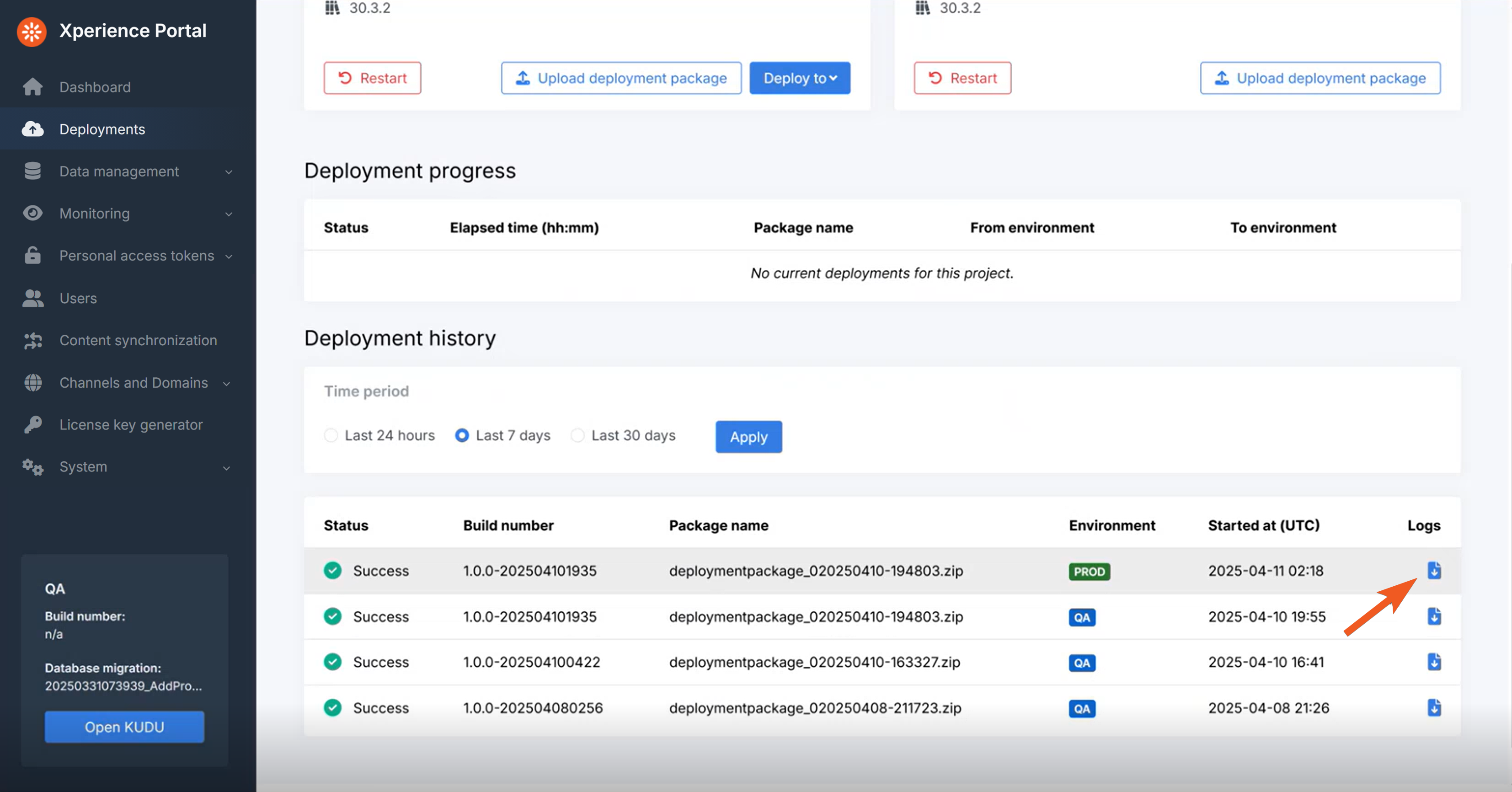Click the Dashboard home icon
Screen dimensions: 1512x792
tap(33, 87)
